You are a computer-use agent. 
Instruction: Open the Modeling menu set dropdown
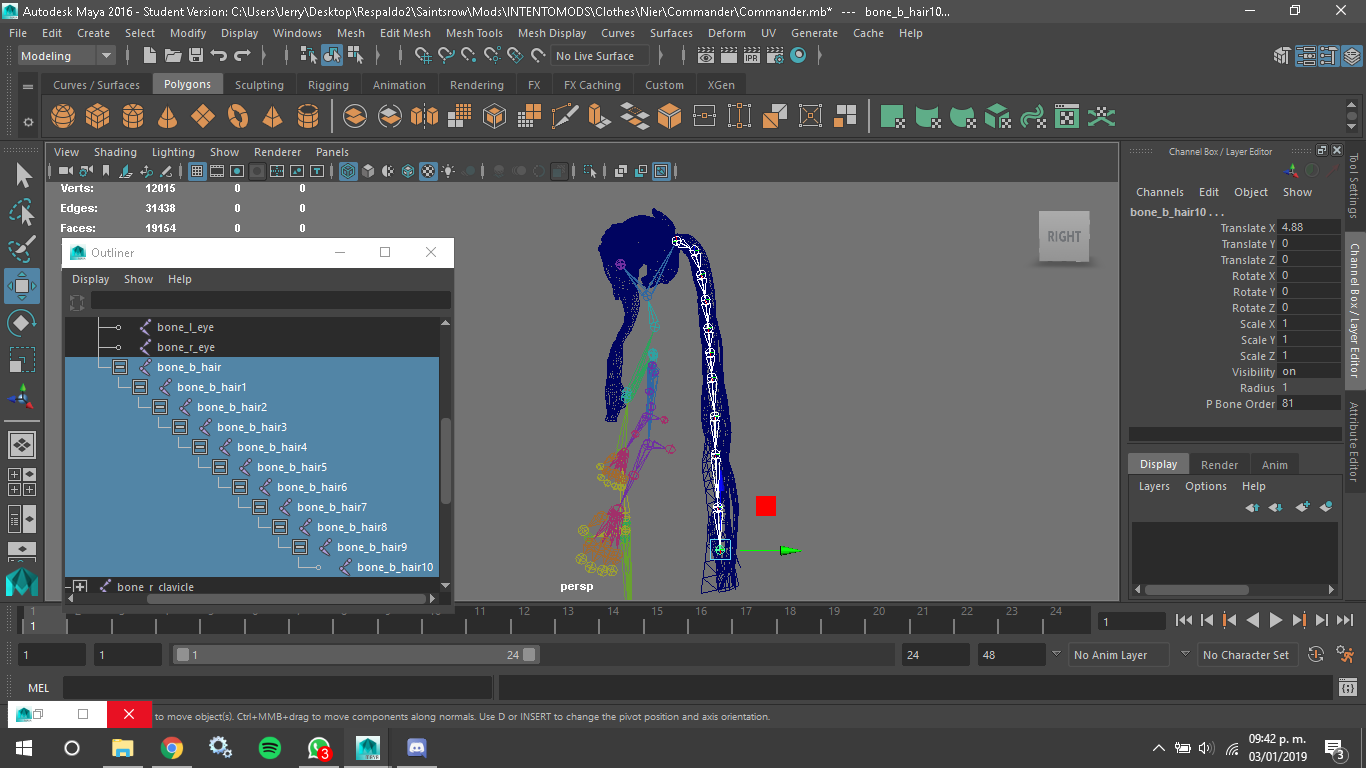pyautogui.click(x=66, y=56)
